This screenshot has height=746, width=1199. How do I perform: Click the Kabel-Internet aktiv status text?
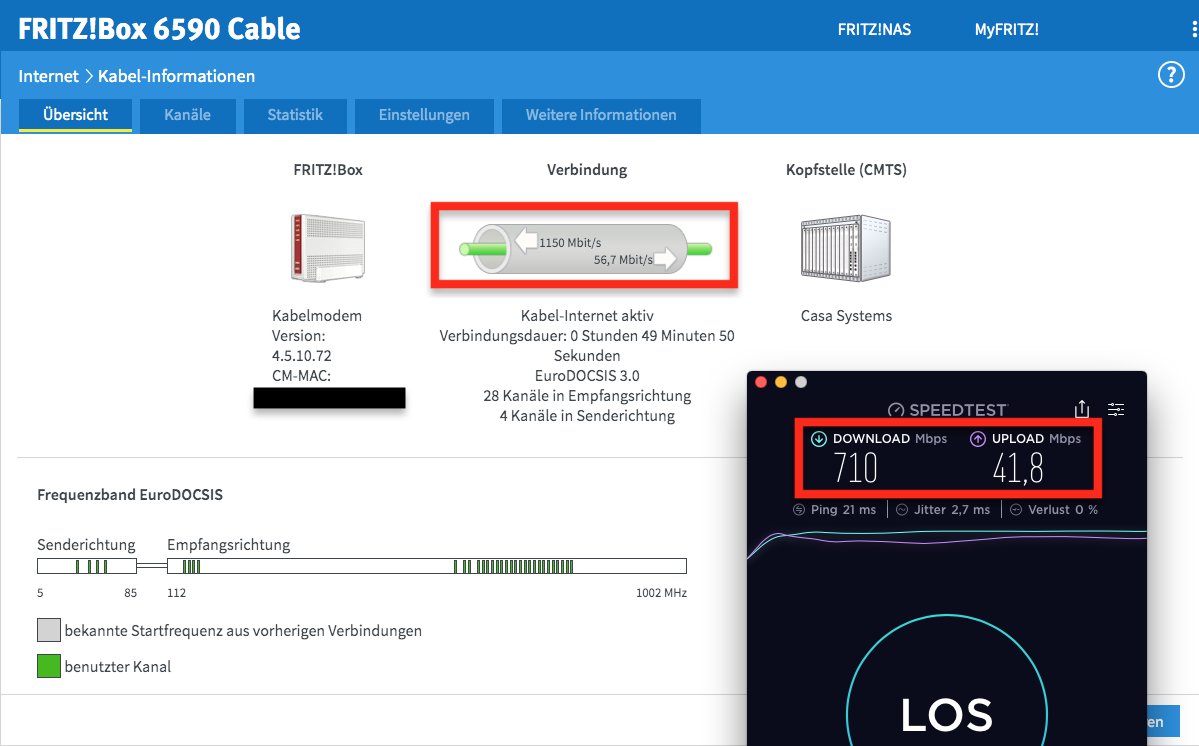coord(587,316)
